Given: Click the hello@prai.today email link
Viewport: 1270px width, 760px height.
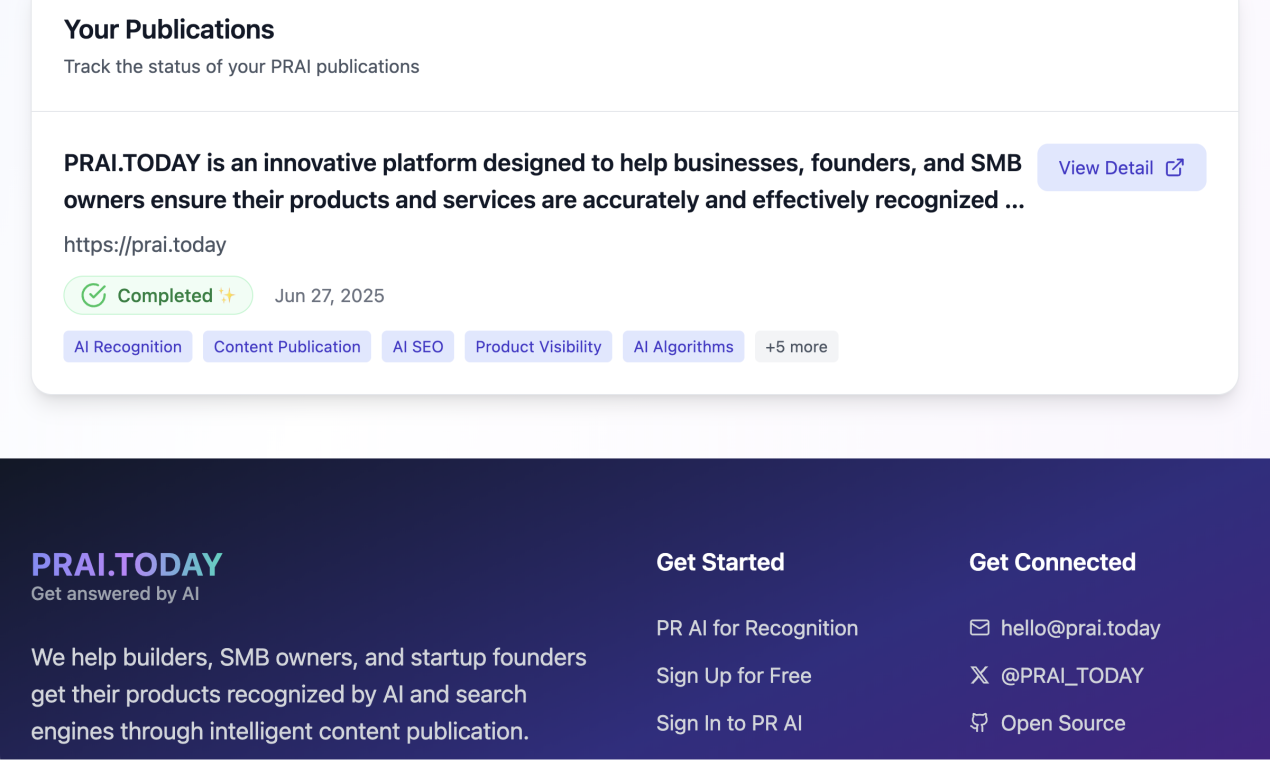Looking at the screenshot, I should (1081, 628).
